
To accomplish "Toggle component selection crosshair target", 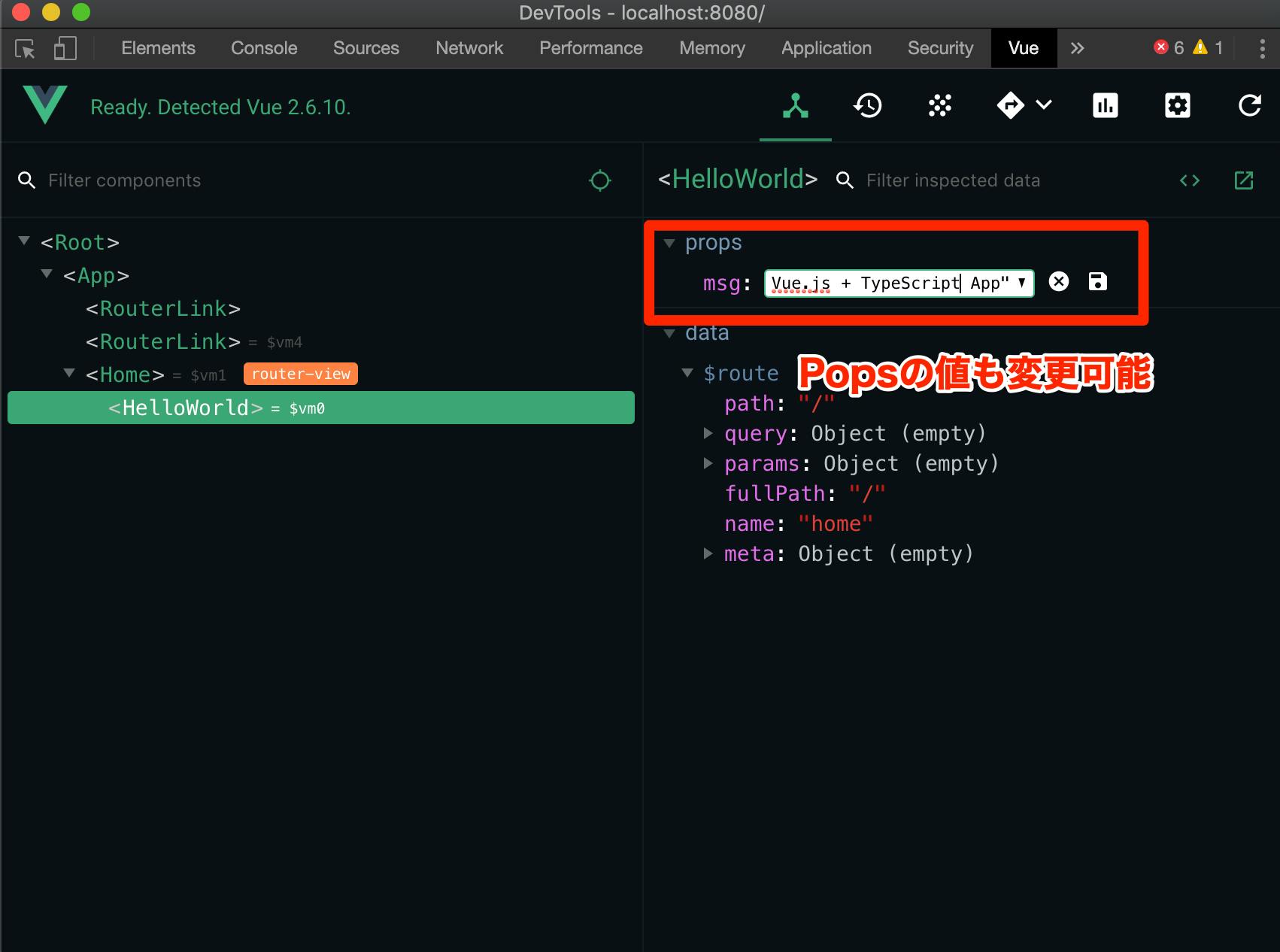I will (x=599, y=180).
